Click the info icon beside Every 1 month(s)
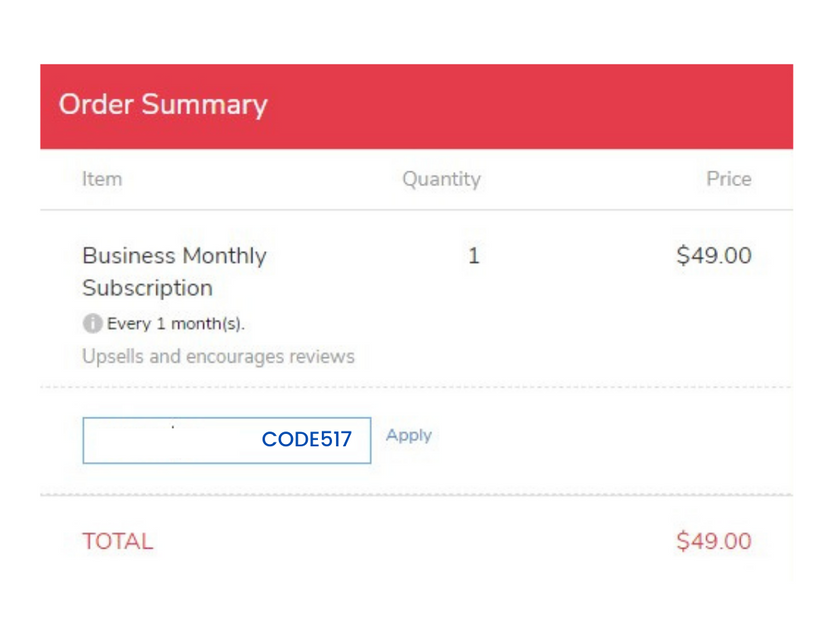This screenshot has height=638, width=825. coord(93,323)
